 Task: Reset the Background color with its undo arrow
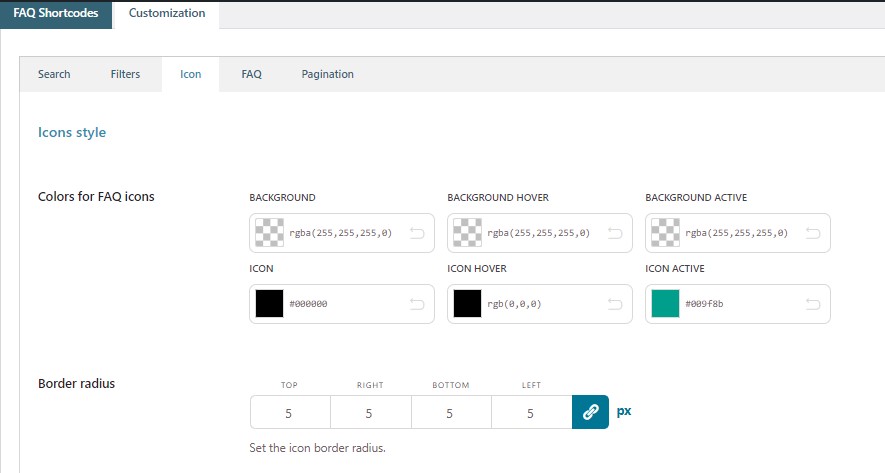(x=417, y=233)
